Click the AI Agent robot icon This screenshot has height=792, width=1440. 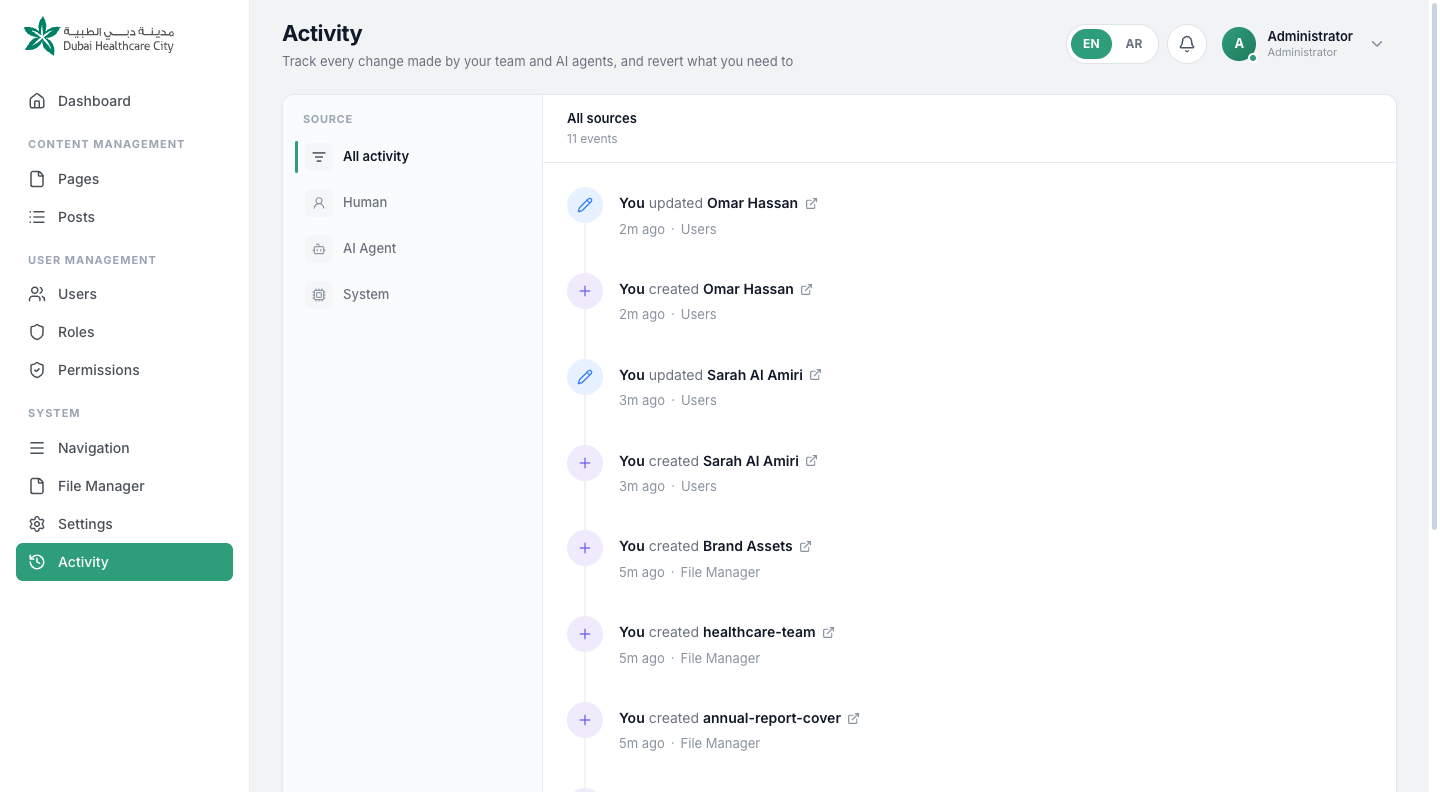(319, 249)
